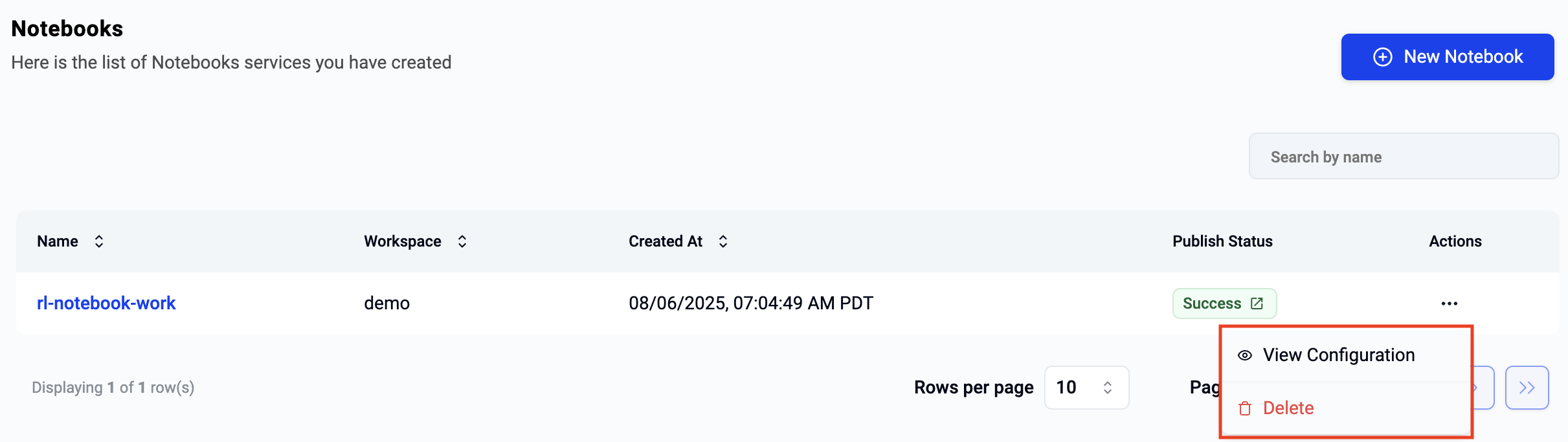Viewport: 1568px width, 442px height.
Task: Open the rl-notebook-work notebook link
Action: point(106,303)
